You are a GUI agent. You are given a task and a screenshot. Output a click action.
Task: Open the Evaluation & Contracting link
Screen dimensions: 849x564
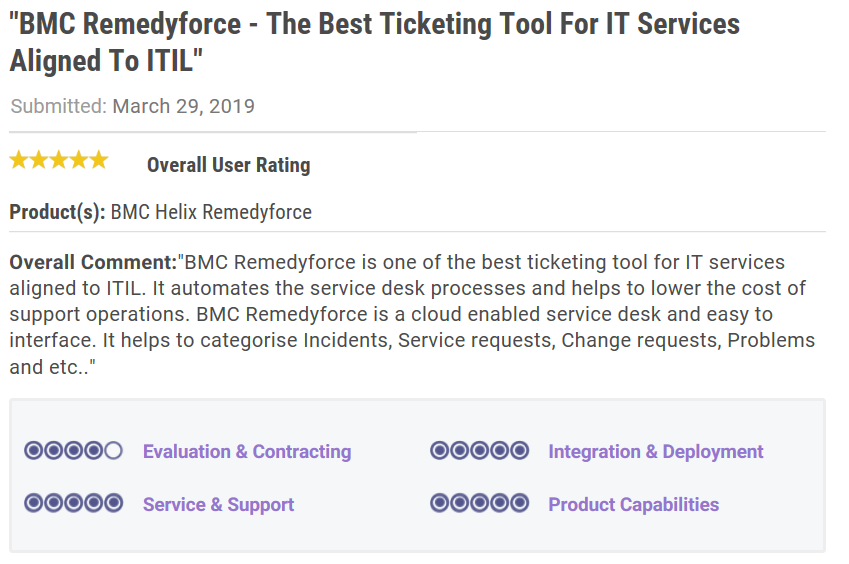(x=247, y=451)
